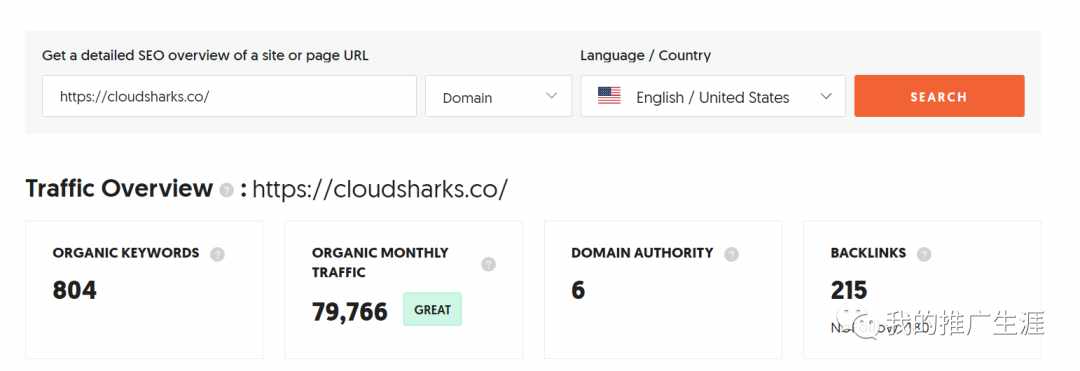Viewport: 1080px width, 371px height.
Task: Focus the URL field containing cloudsharks.co
Action: tap(229, 96)
